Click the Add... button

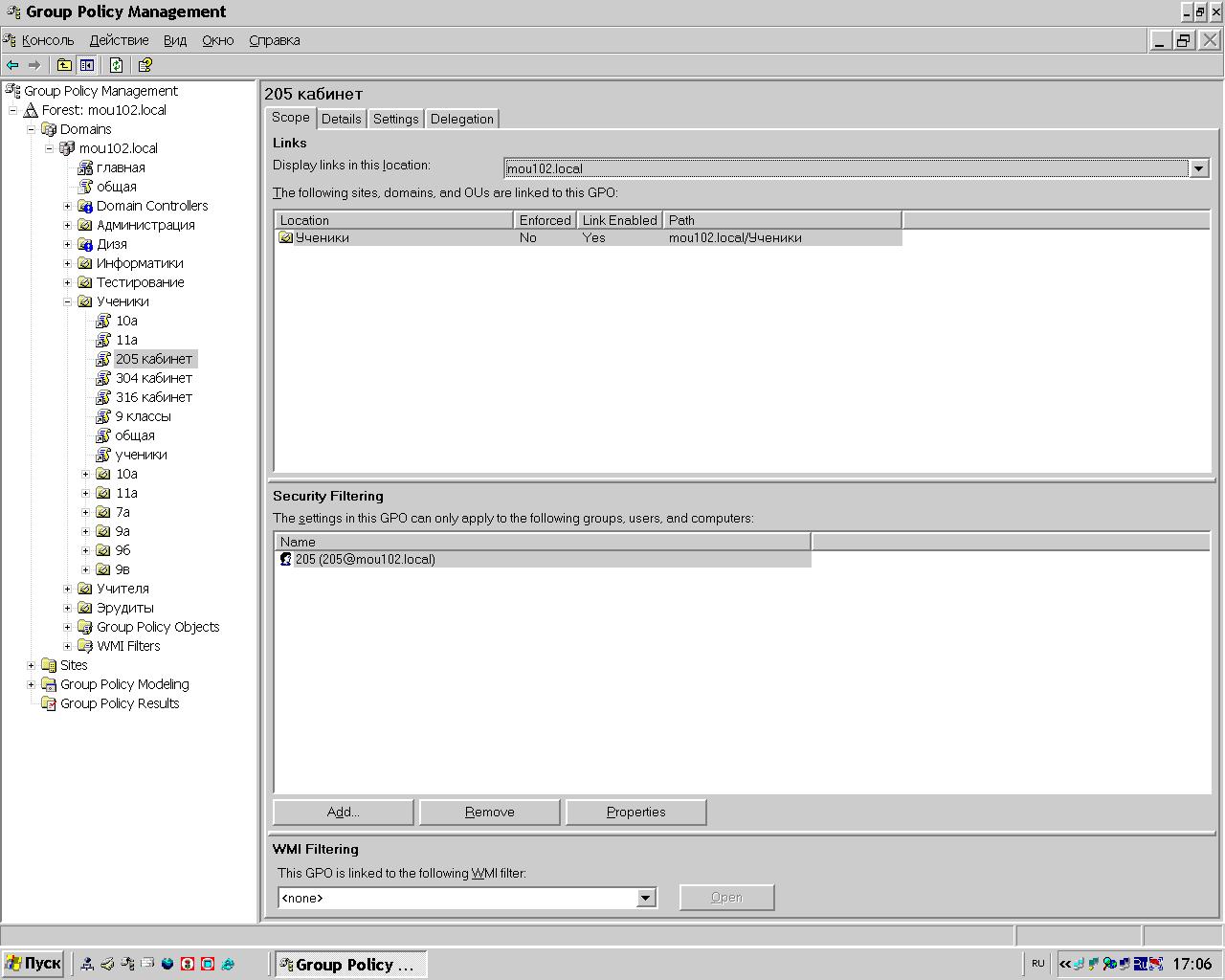point(344,812)
